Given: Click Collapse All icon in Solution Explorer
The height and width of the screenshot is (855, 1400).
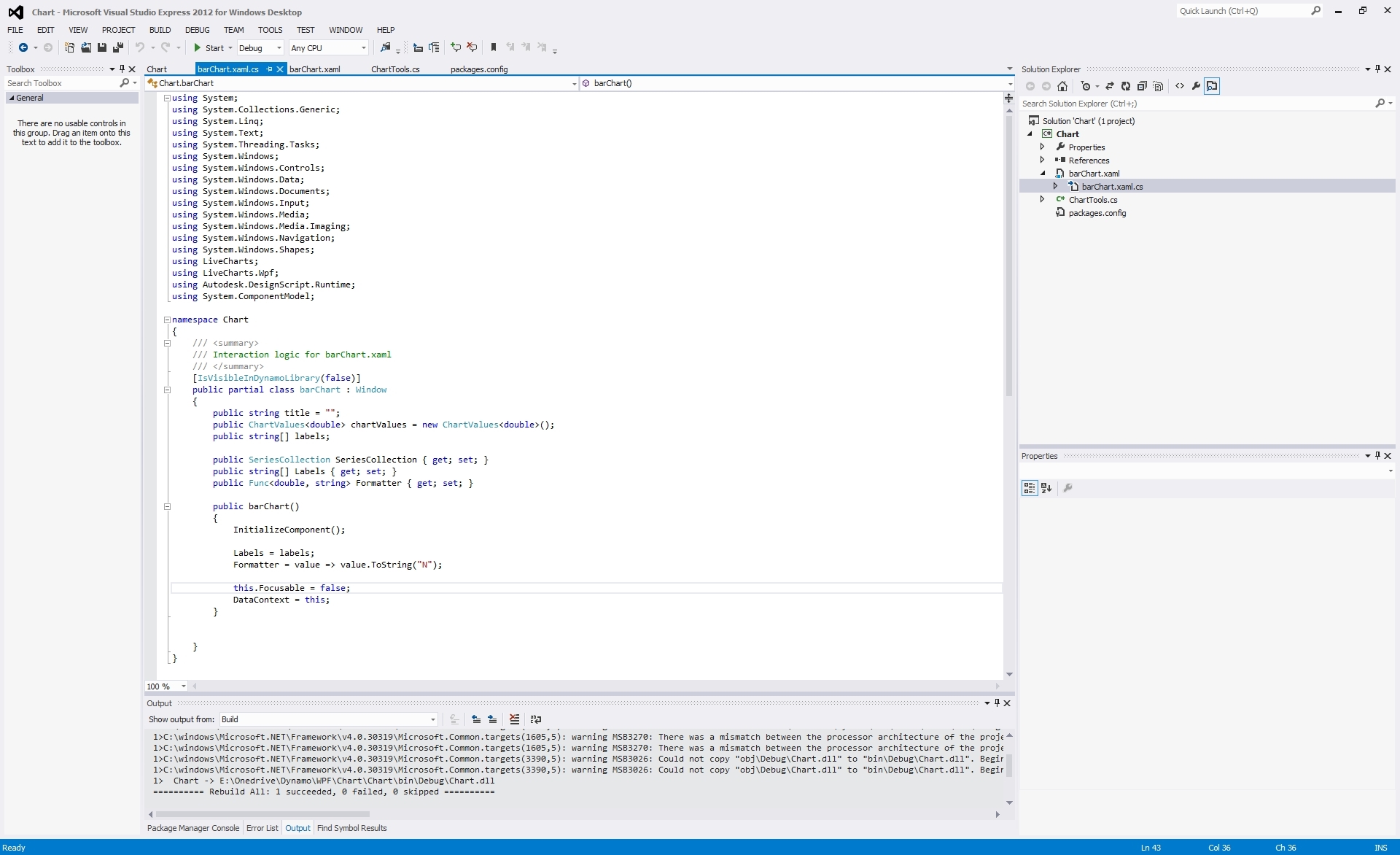Looking at the screenshot, I should [1142, 86].
